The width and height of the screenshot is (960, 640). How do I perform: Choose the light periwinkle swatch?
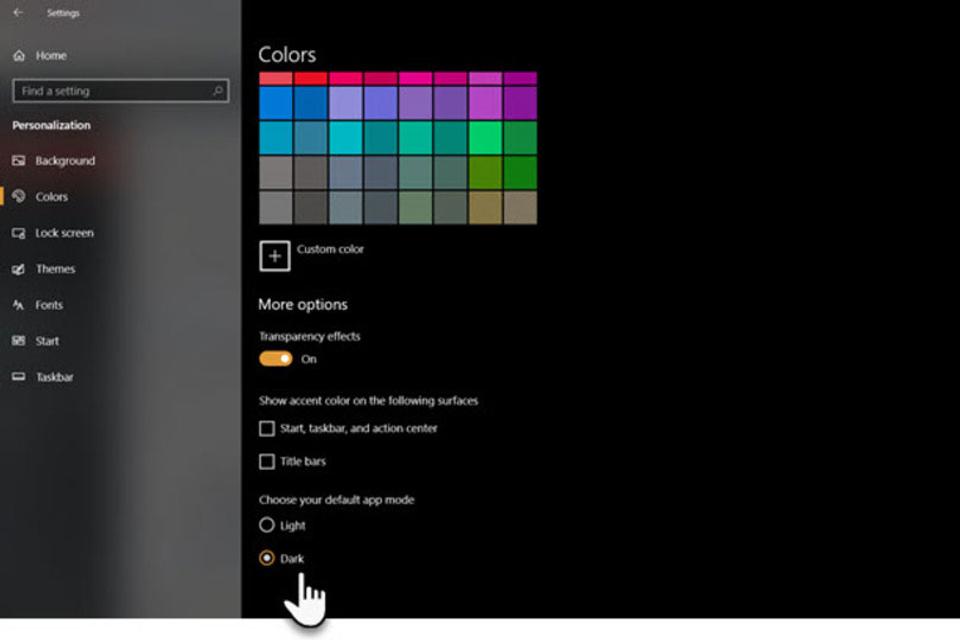(x=345, y=103)
